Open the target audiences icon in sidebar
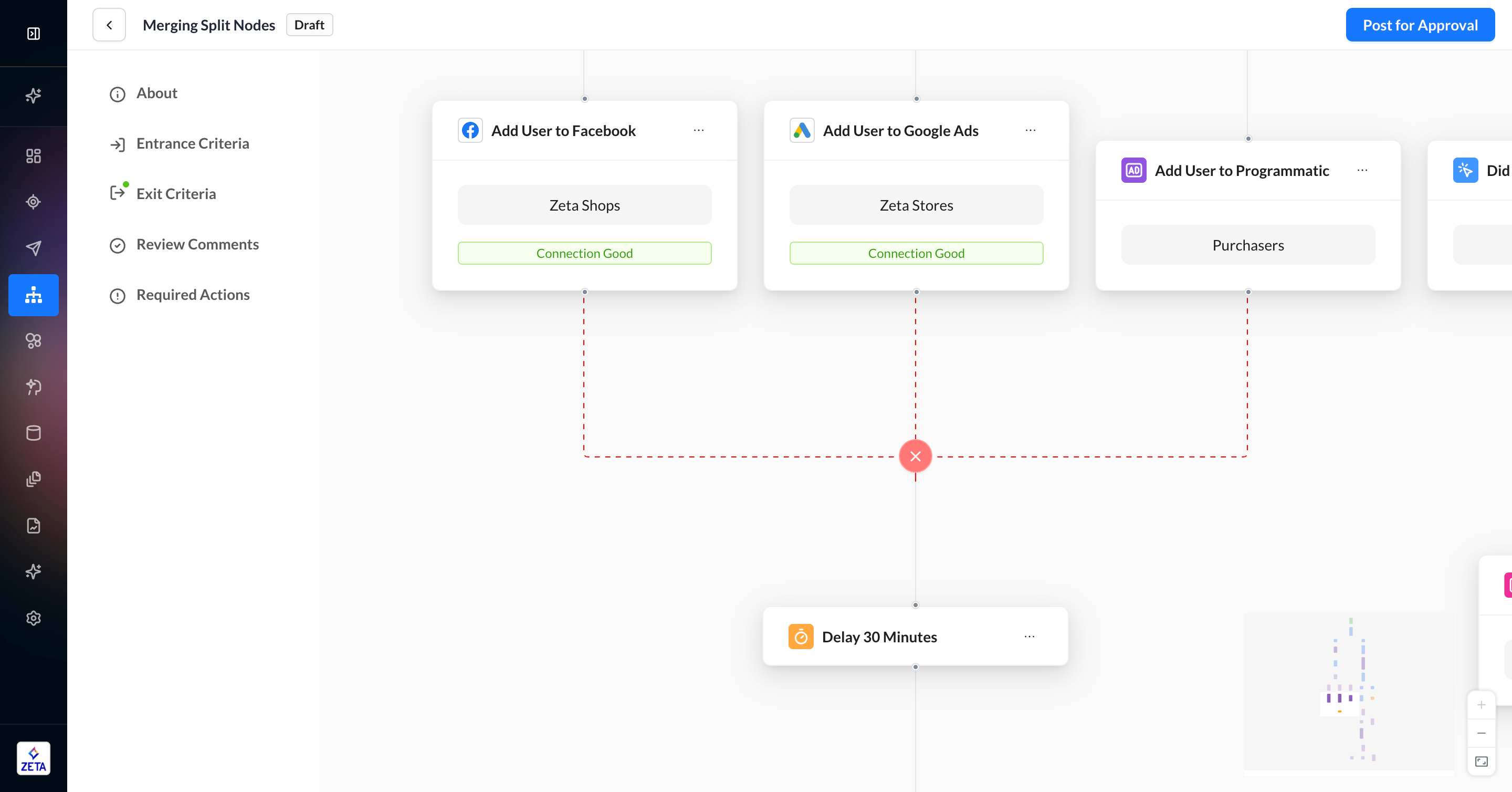The width and height of the screenshot is (1512, 792). [x=34, y=202]
